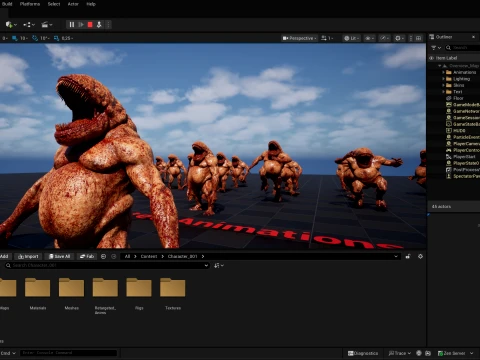Collapse the Overview_Map root in Outliner

click(440, 66)
